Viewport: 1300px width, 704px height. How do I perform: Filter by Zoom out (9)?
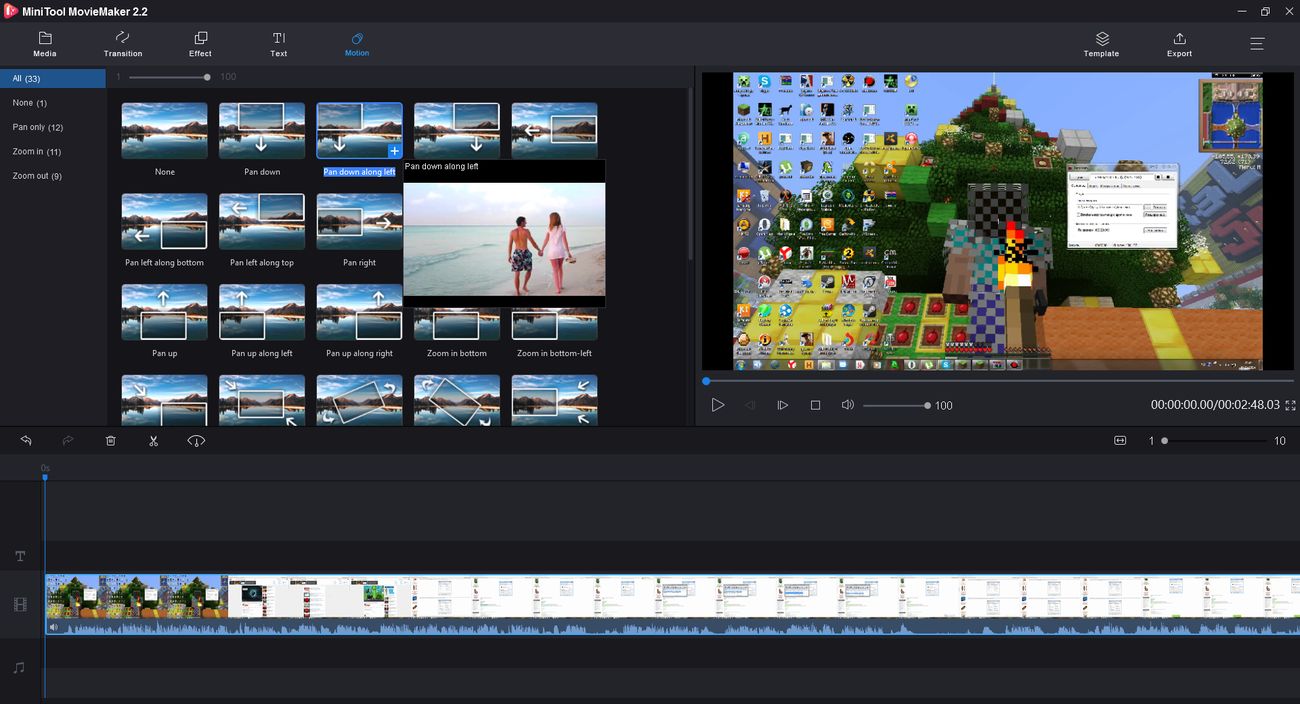pos(53,176)
